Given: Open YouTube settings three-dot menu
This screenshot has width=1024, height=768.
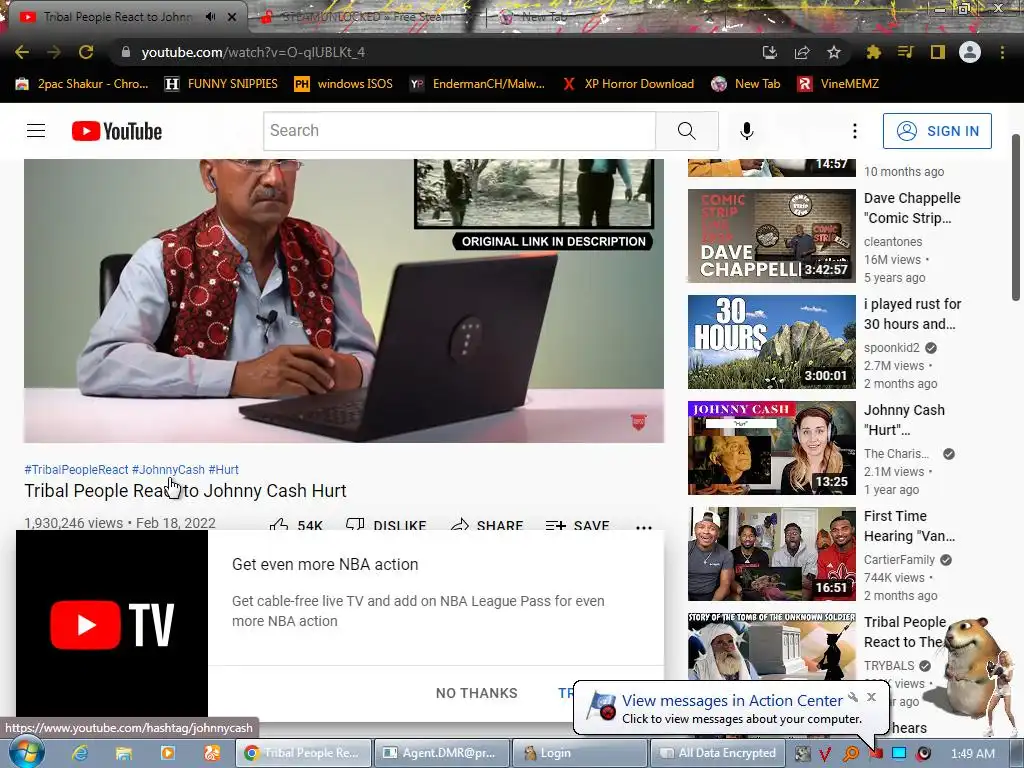Looking at the screenshot, I should [854, 131].
